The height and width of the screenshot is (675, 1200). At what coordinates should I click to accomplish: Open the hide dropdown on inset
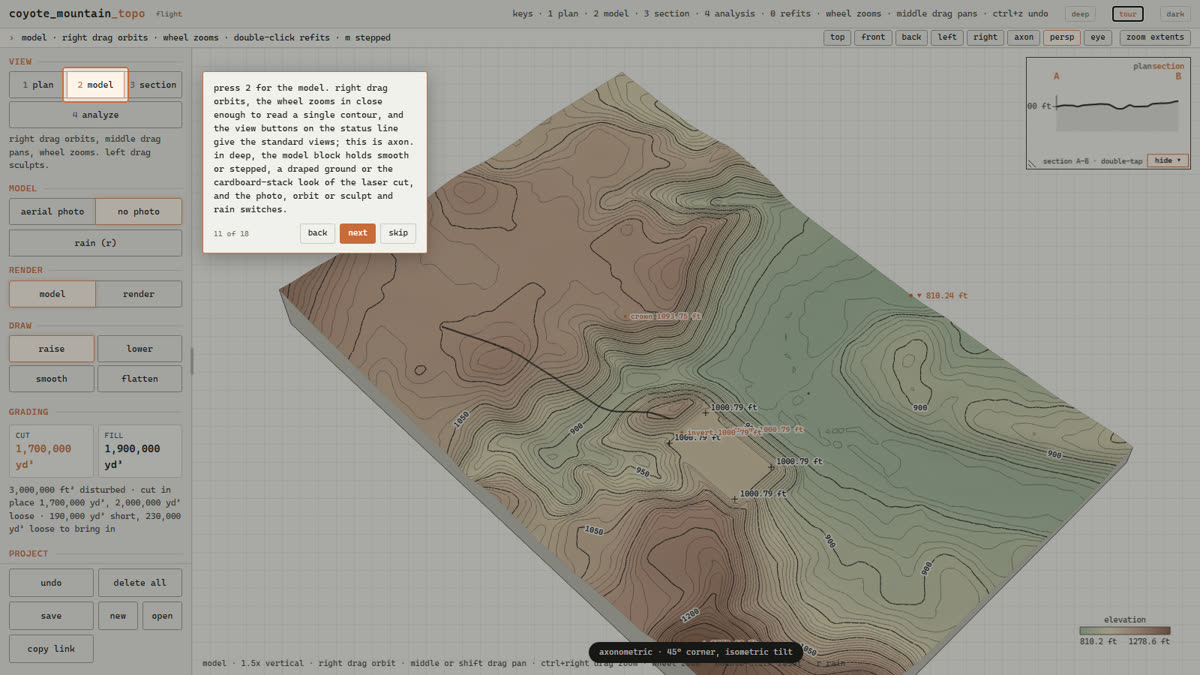1168,160
